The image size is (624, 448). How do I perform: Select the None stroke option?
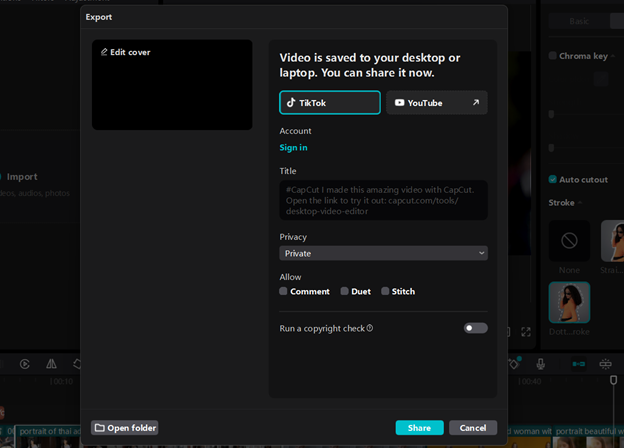569,241
